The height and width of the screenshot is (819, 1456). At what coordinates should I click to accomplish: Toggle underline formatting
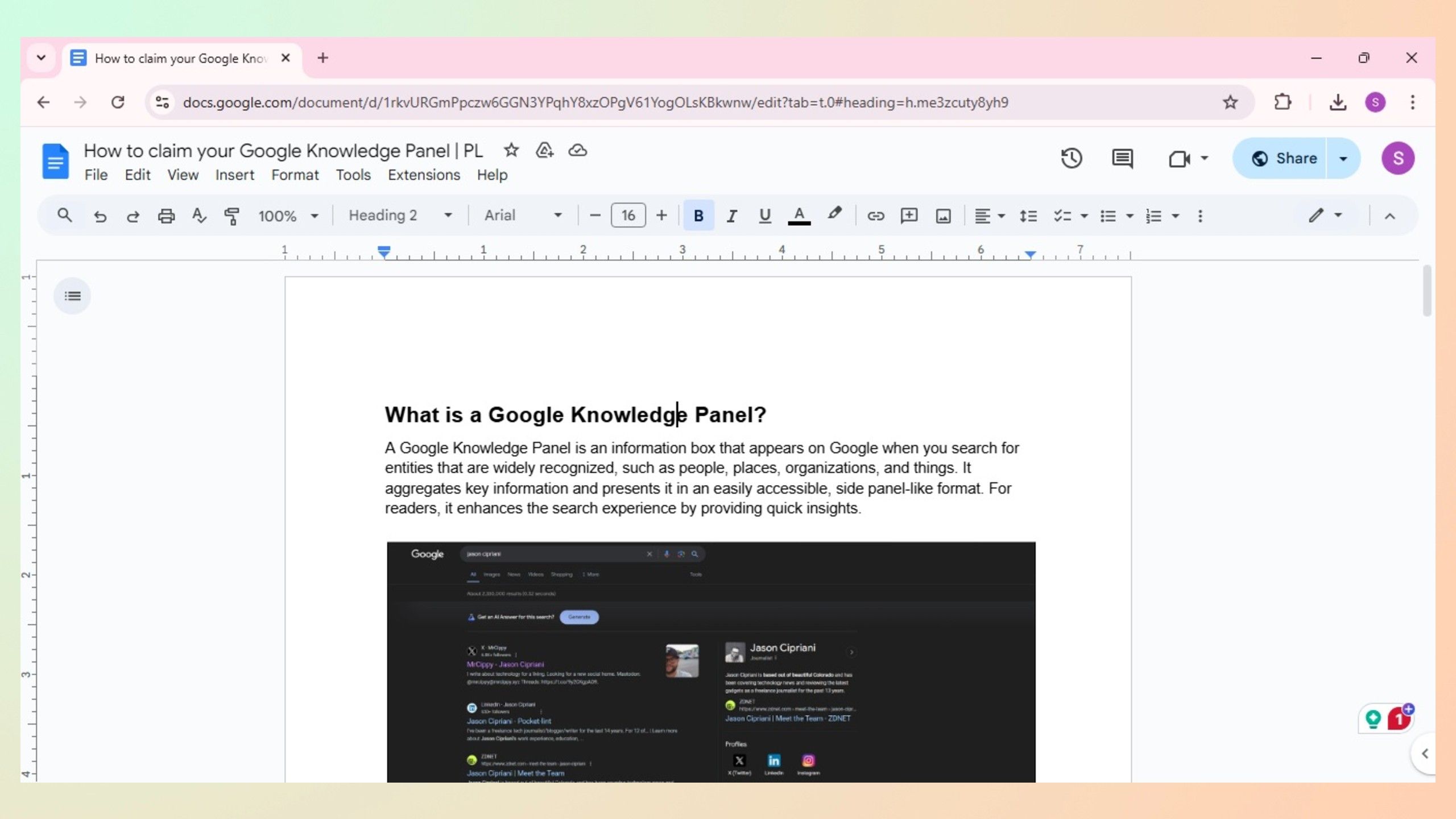tap(765, 216)
